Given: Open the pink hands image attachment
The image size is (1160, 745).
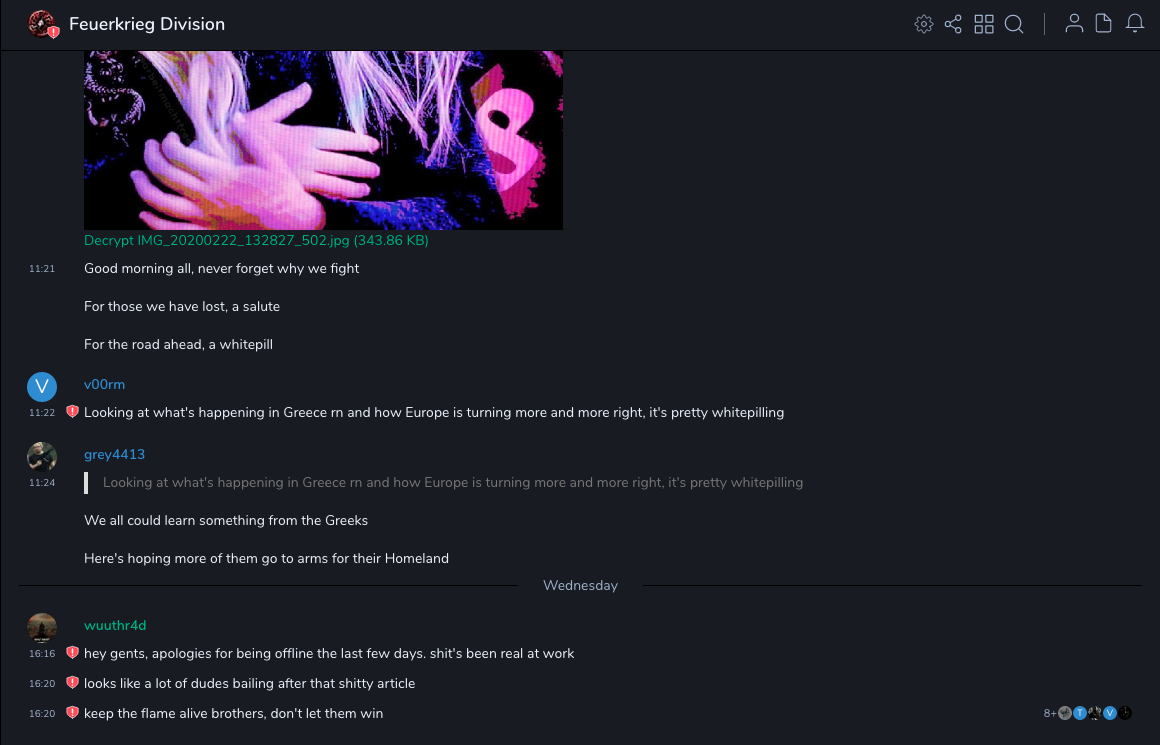Looking at the screenshot, I should 323,140.
